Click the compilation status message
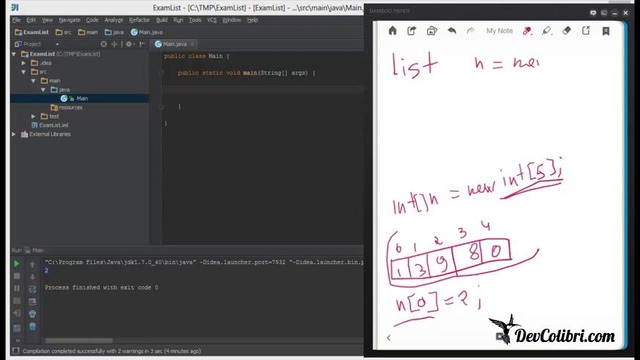This screenshot has height=360, width=640. tap(112, 351)
